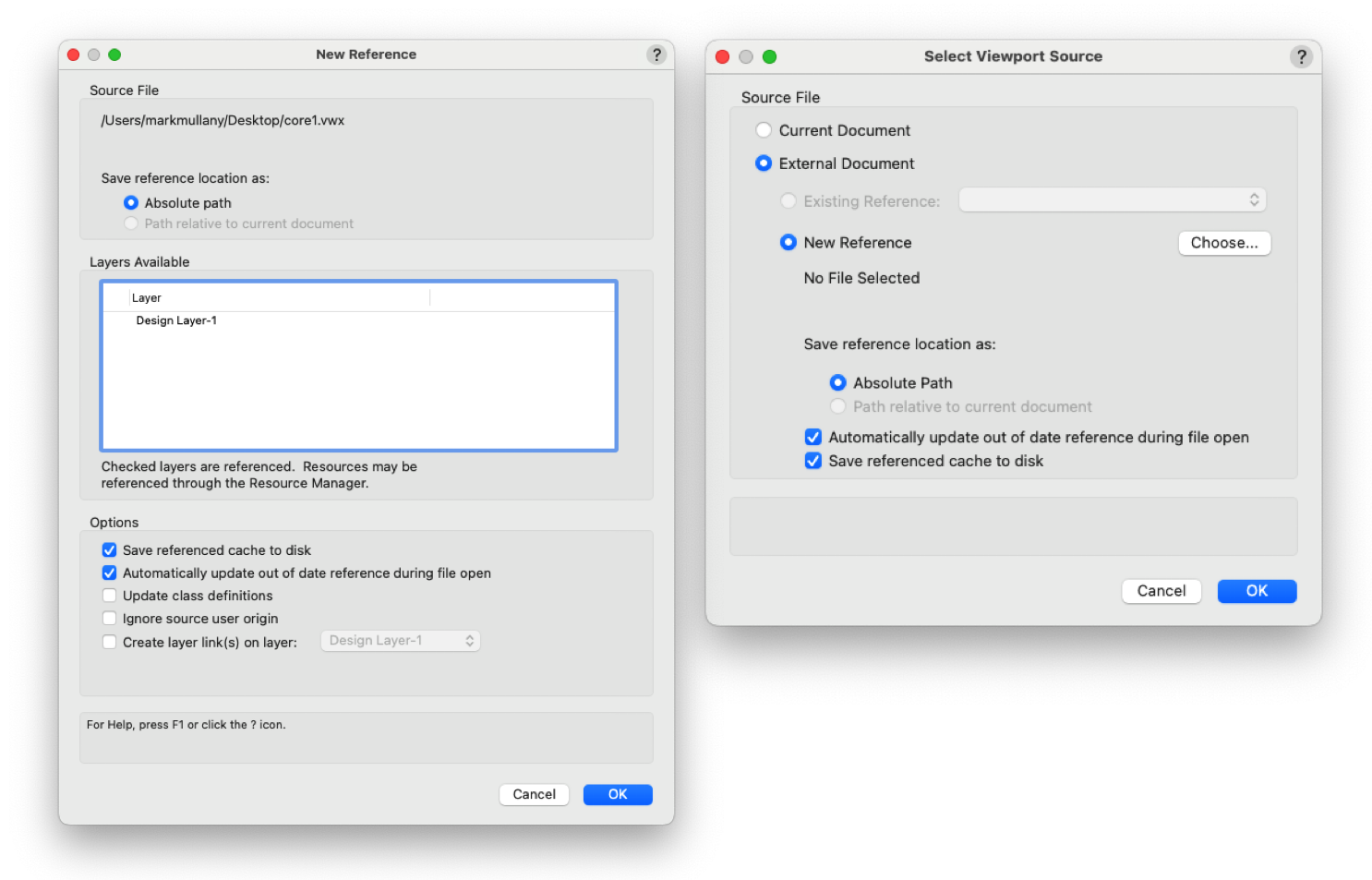Click the Help icon in Select Viewport Source dialog
Screen dimensions: 1372x880
[x=1302, y=56]
